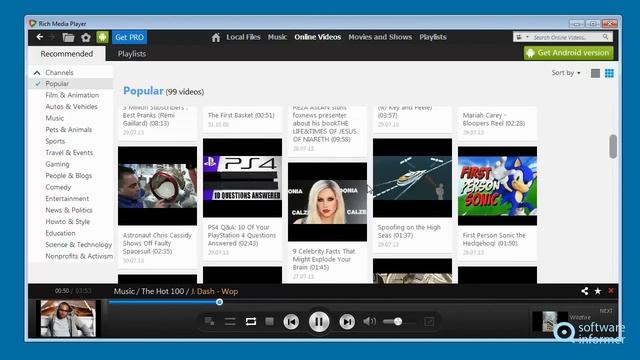Viewport: 640px width, 360px height.
Task: Click The First Basket video title
Action: (241, 115)
